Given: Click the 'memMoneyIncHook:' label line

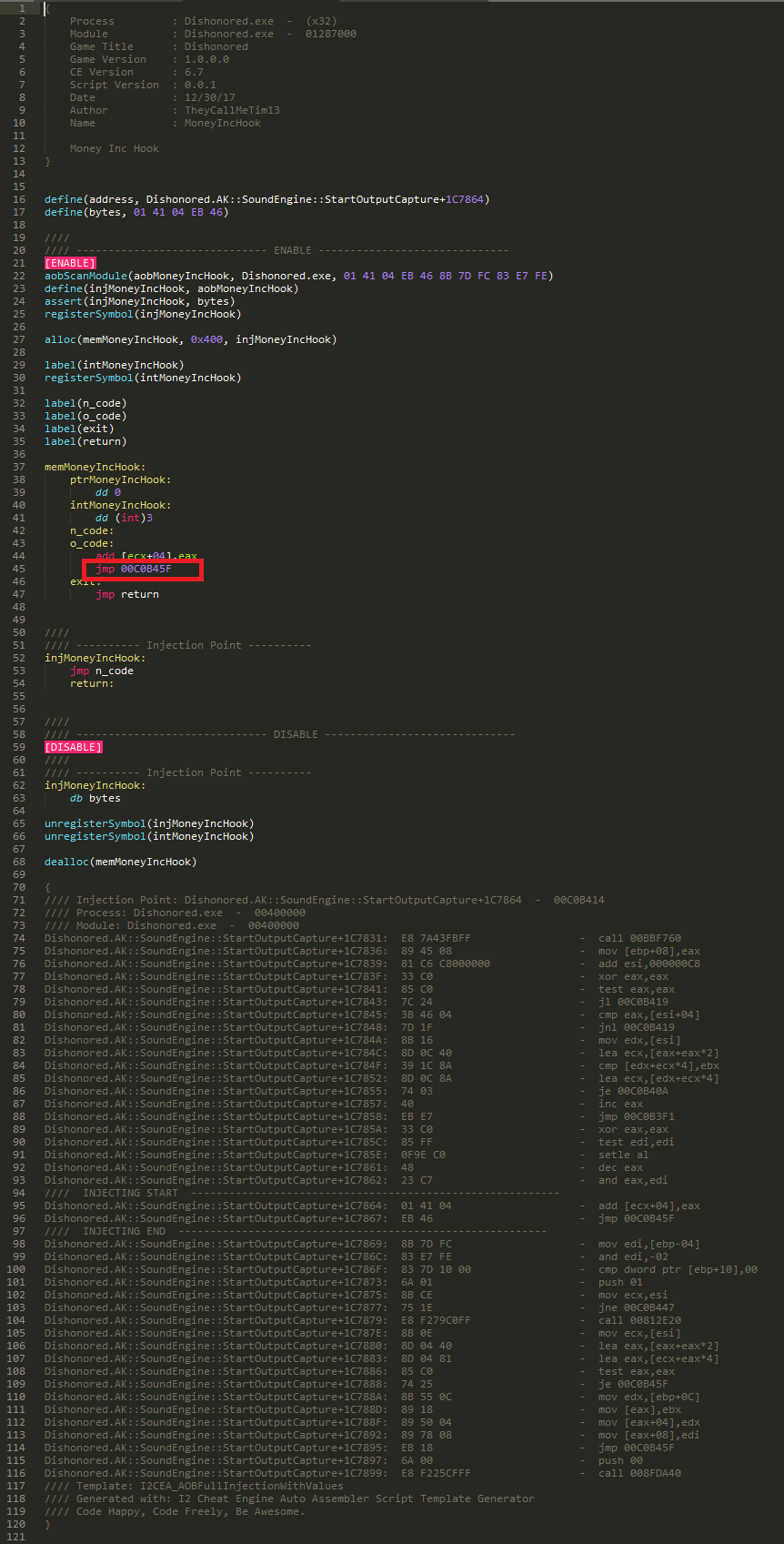Looking at the screenshot, I should [95, 467].
